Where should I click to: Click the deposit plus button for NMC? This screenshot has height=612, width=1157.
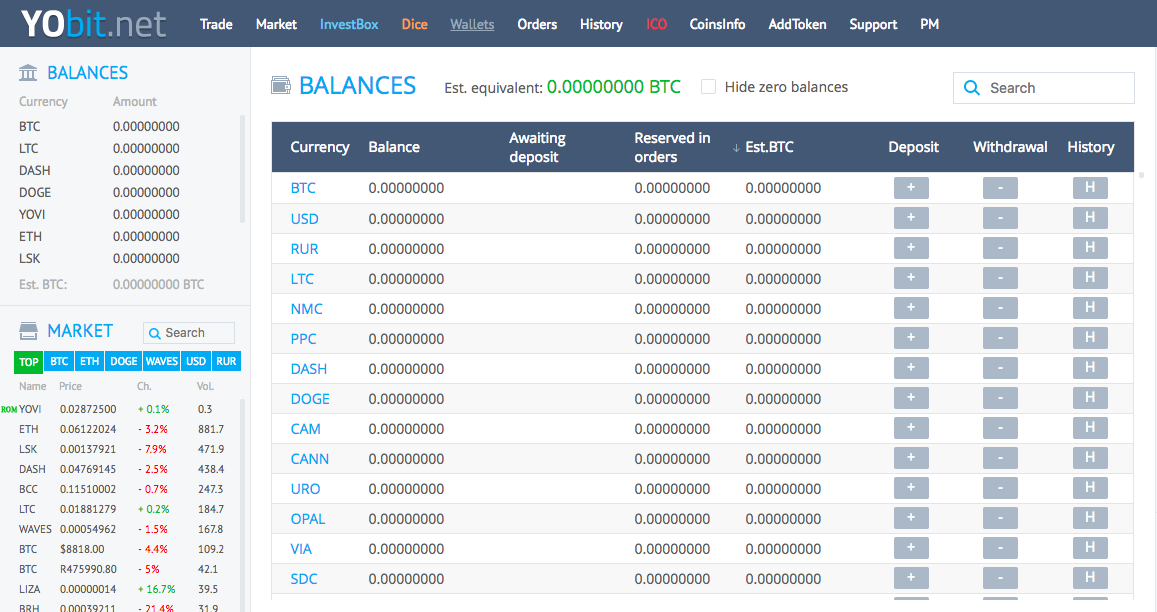pos(911,308)
